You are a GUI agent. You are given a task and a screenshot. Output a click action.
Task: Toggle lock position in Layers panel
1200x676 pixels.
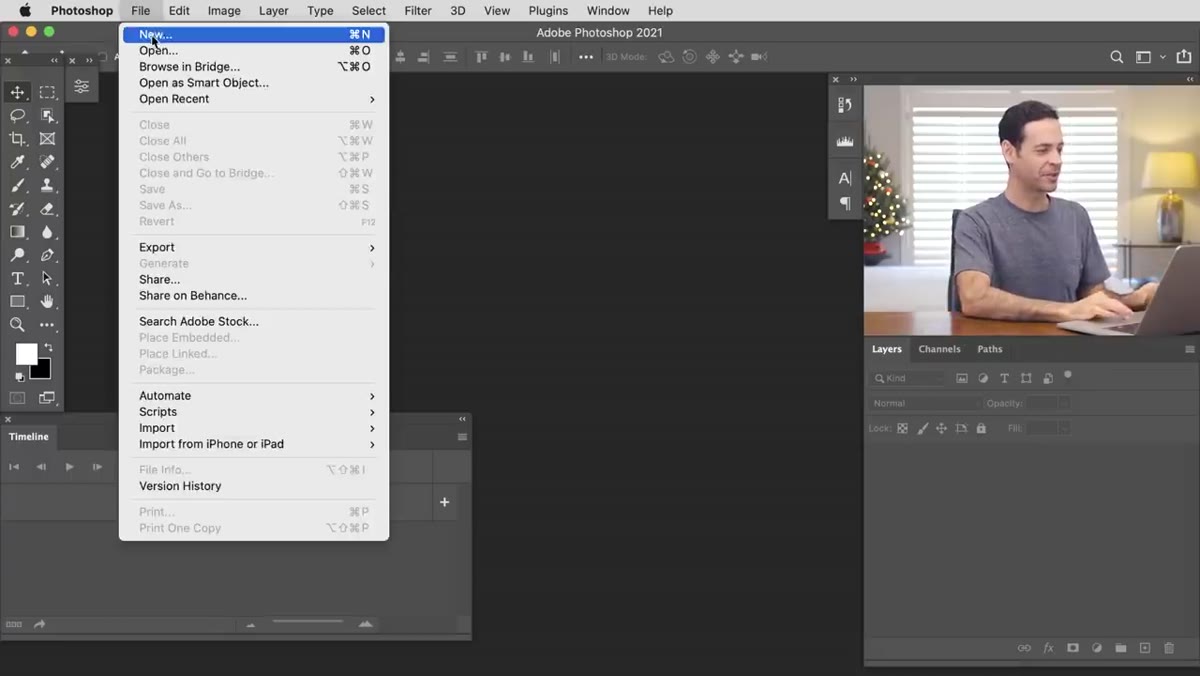[941, 428]
